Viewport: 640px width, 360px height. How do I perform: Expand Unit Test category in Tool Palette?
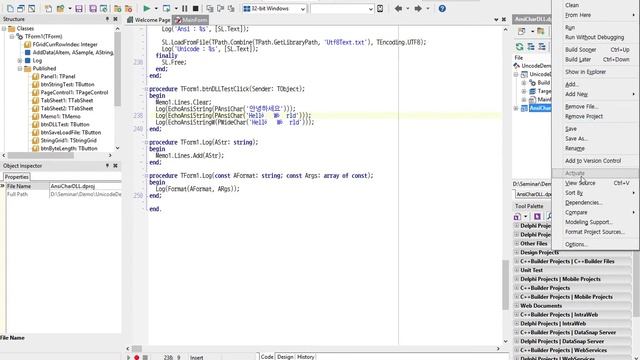(x=517, y=270)
